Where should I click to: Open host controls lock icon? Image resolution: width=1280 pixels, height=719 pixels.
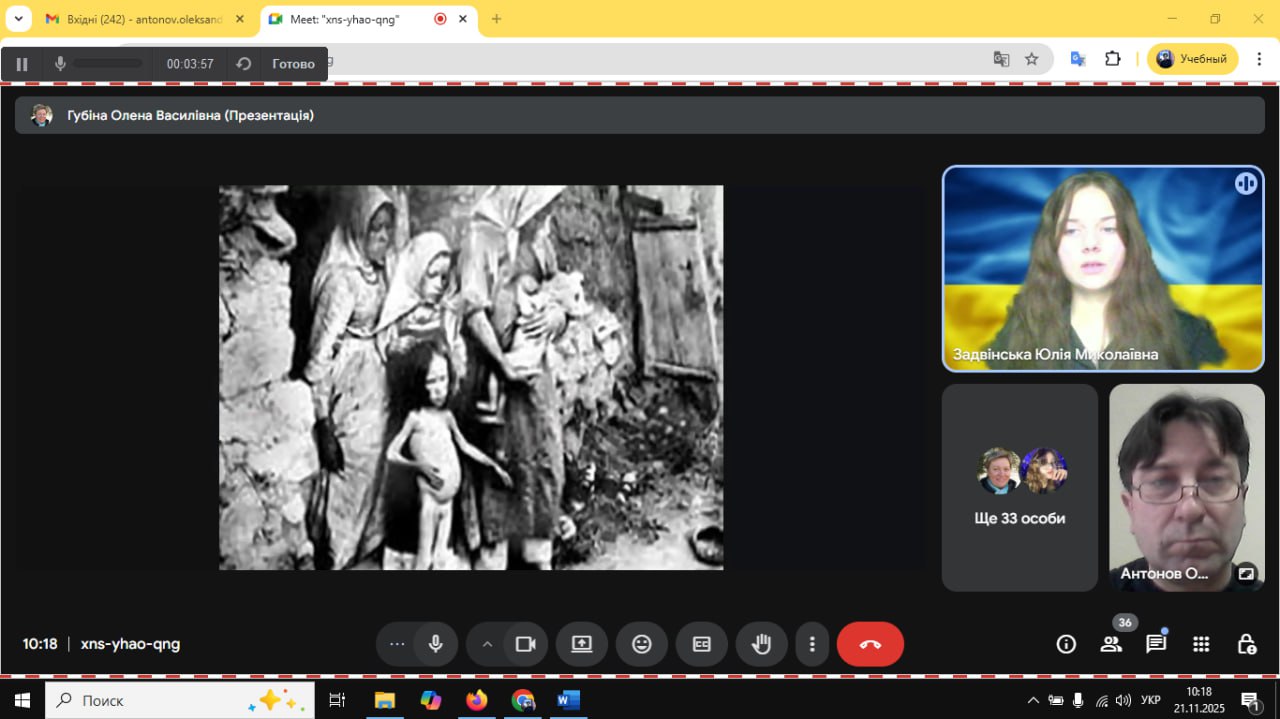(1246, 644)
